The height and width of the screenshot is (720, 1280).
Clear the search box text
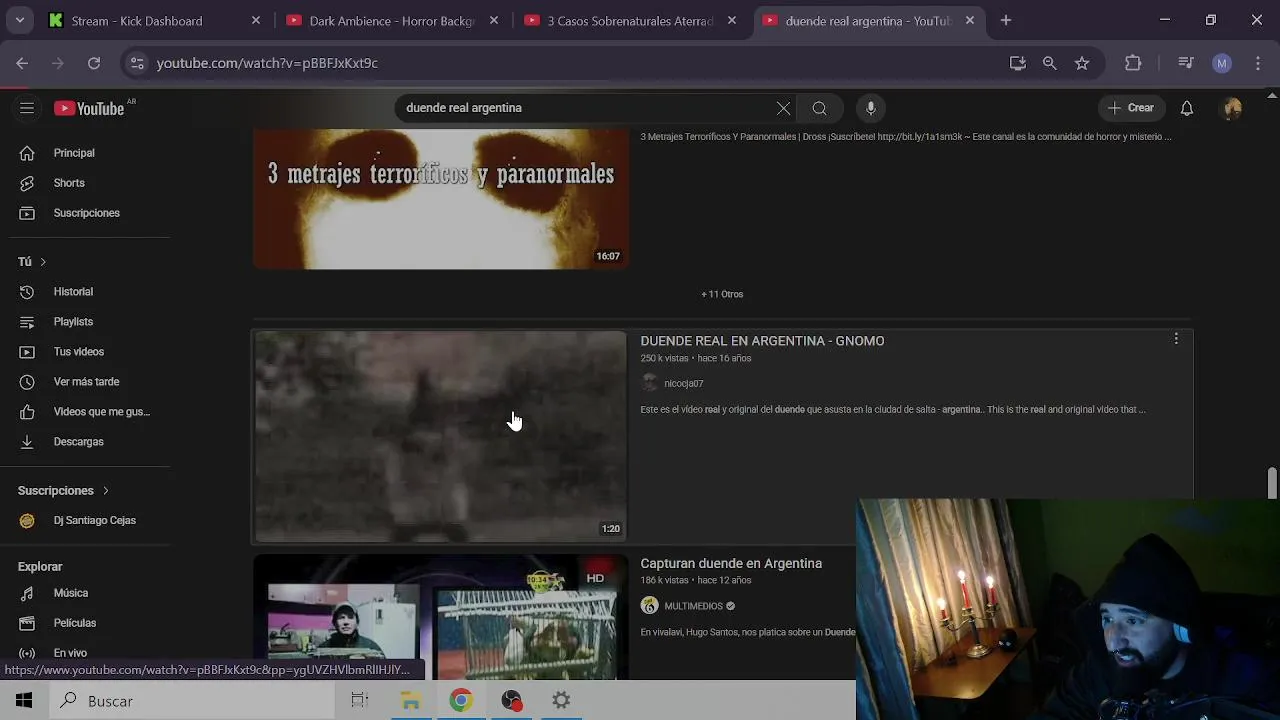click(784, 108)
